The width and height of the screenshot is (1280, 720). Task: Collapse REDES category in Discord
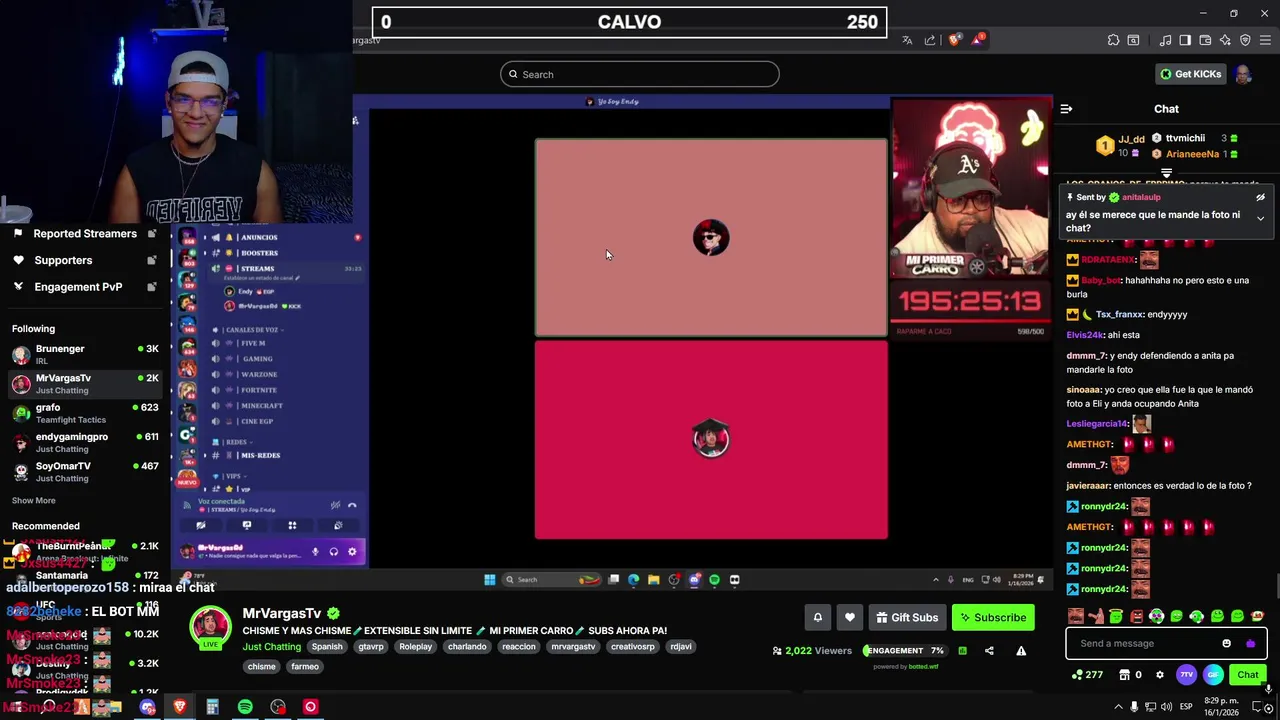click(x=231, y=441)
